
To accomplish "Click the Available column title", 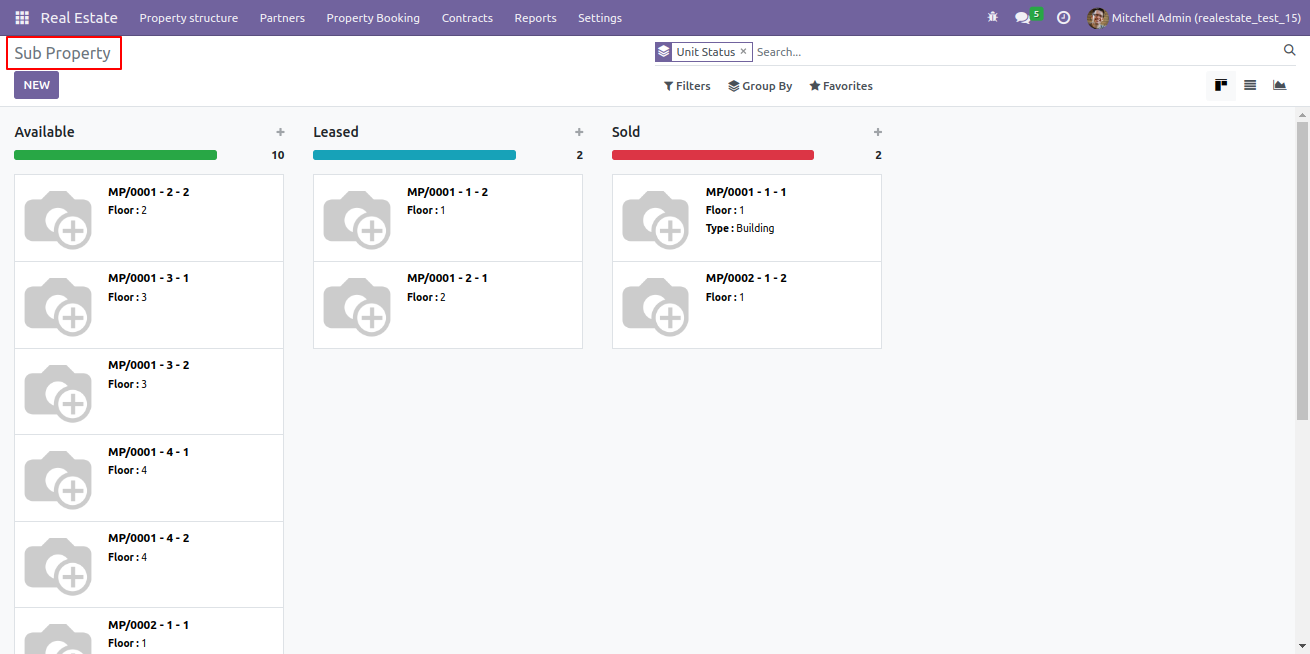I will coord(44,132).
